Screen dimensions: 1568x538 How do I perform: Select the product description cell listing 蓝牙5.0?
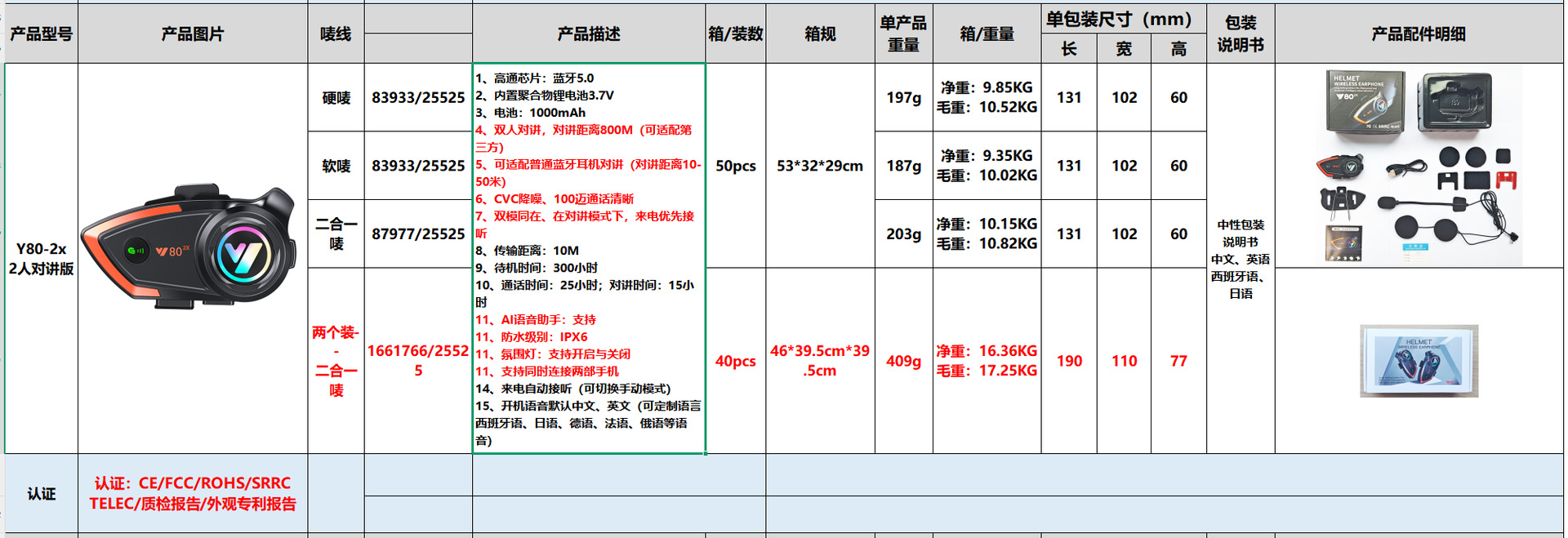click(589, 258)
